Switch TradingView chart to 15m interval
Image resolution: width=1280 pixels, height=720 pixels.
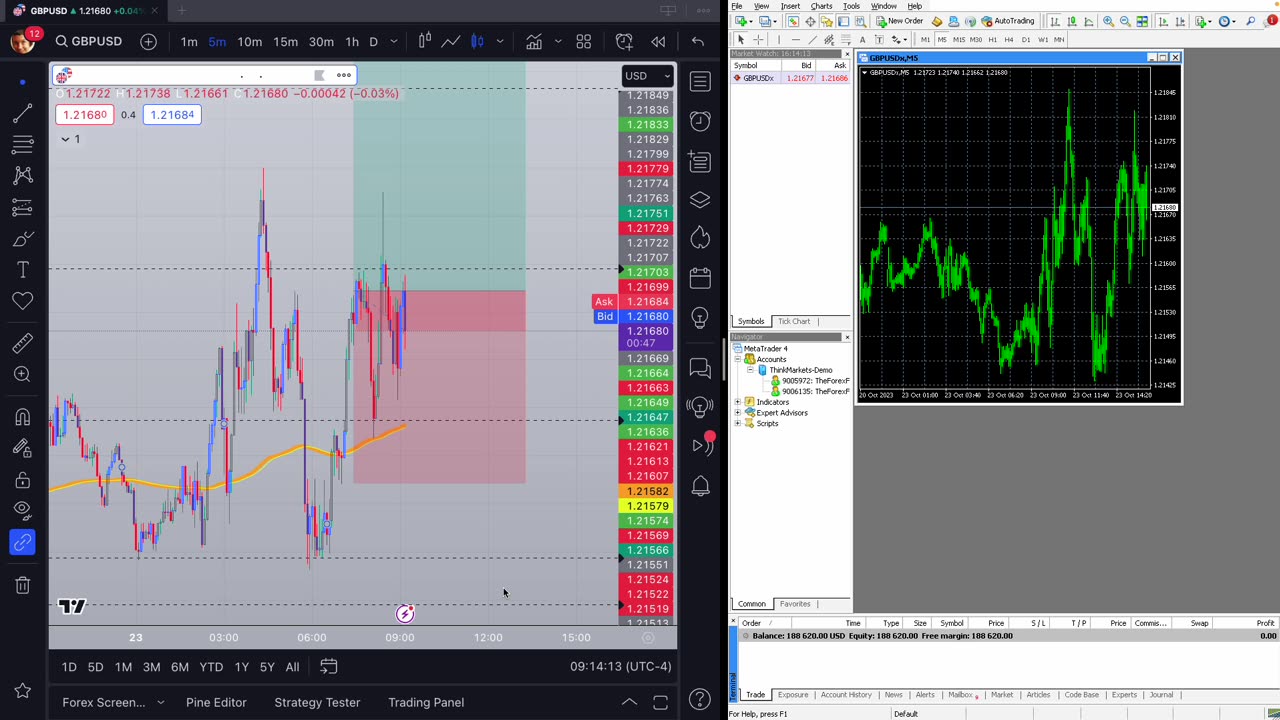[285, 41]
